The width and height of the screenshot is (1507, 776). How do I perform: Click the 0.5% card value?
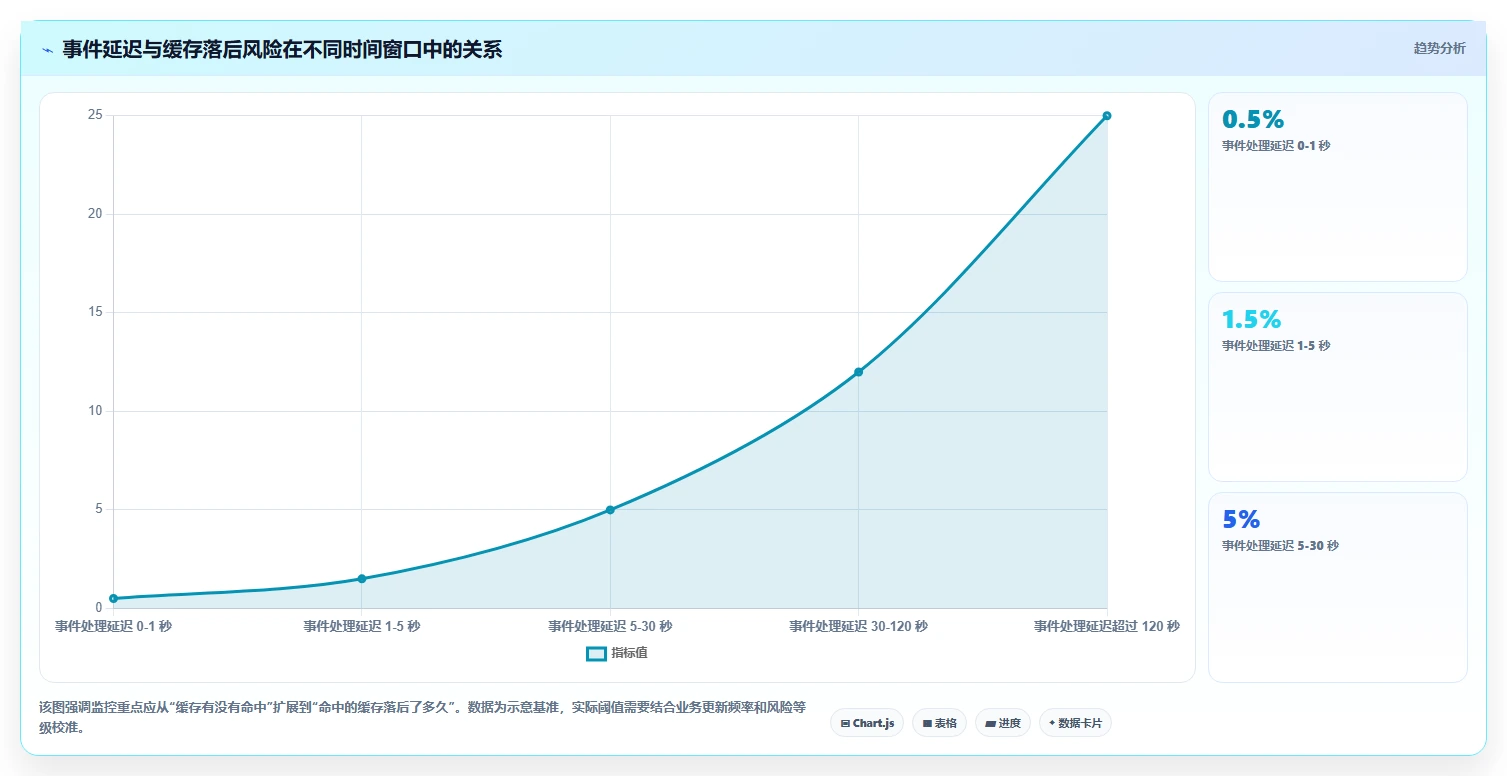[1253, 119]
